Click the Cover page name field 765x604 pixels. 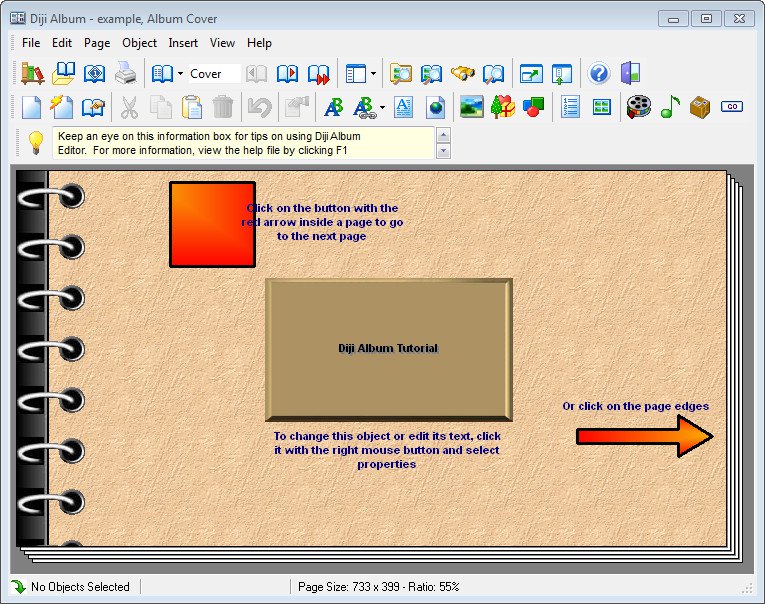[x=215, y=74]
